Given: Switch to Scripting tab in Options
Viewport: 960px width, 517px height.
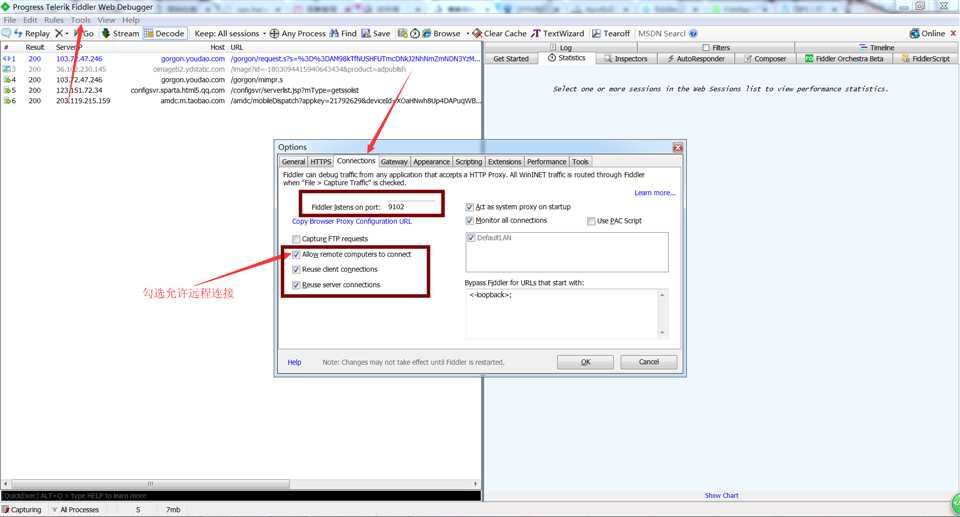Looking at the screenshot, I should tap(469, 162).
